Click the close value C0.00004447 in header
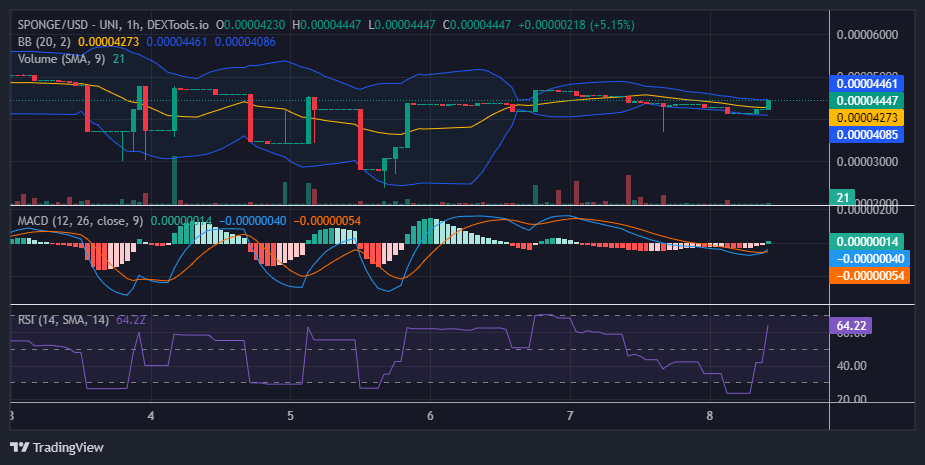The height and width of the screenshot is (465, 925). coord(477,25)
